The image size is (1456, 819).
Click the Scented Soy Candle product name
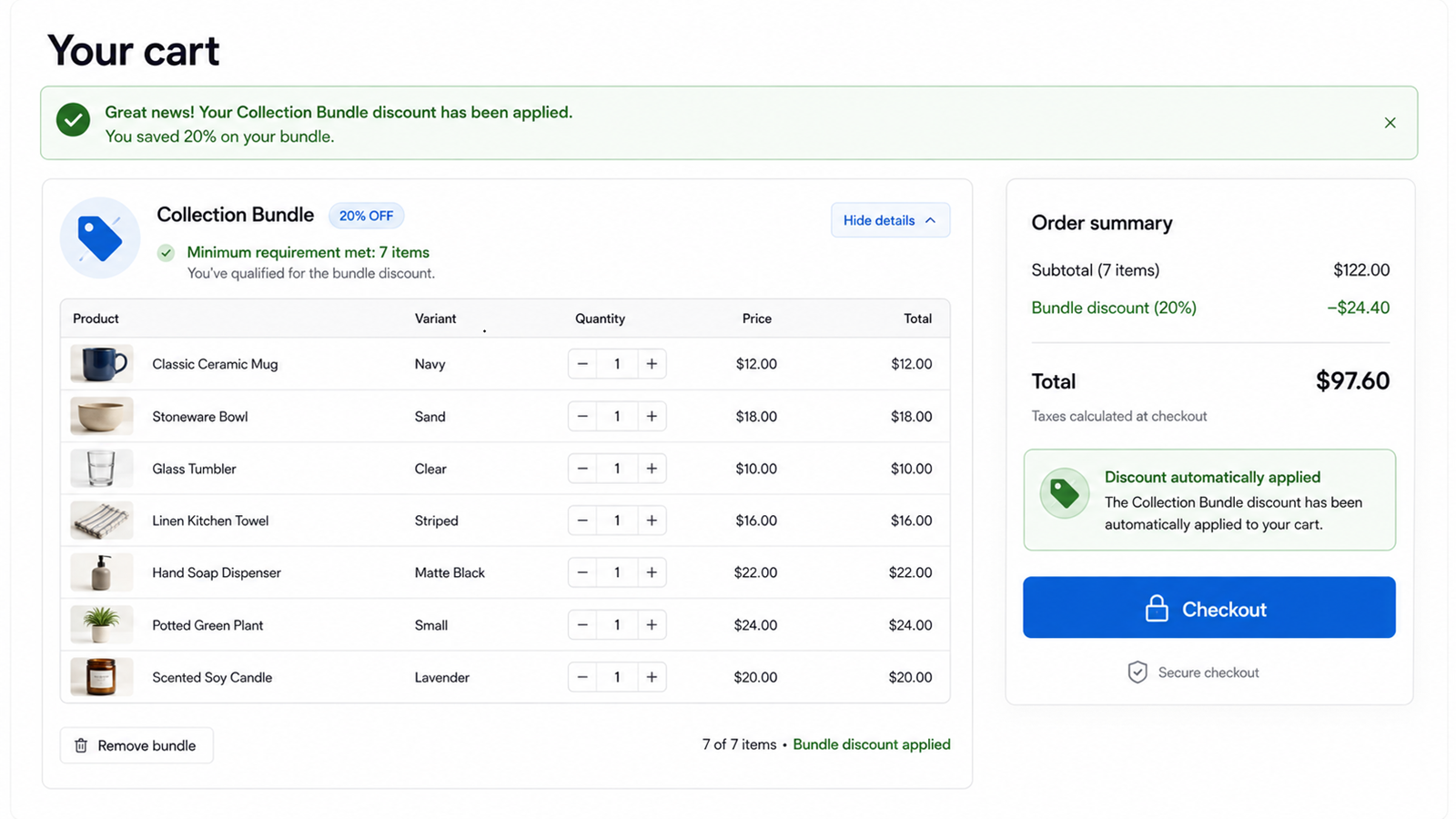(212, 677)
